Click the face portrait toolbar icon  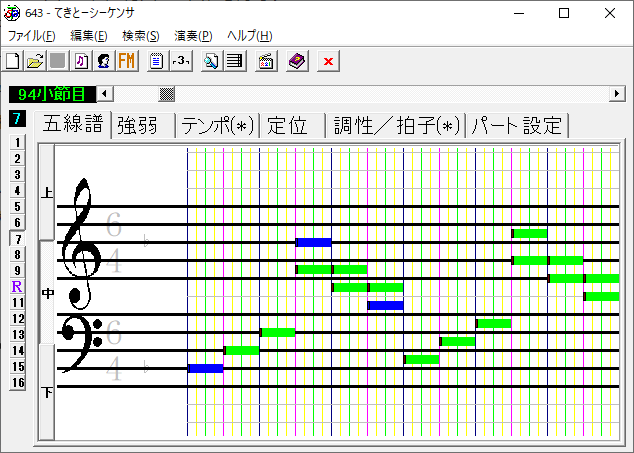point(104,61)
